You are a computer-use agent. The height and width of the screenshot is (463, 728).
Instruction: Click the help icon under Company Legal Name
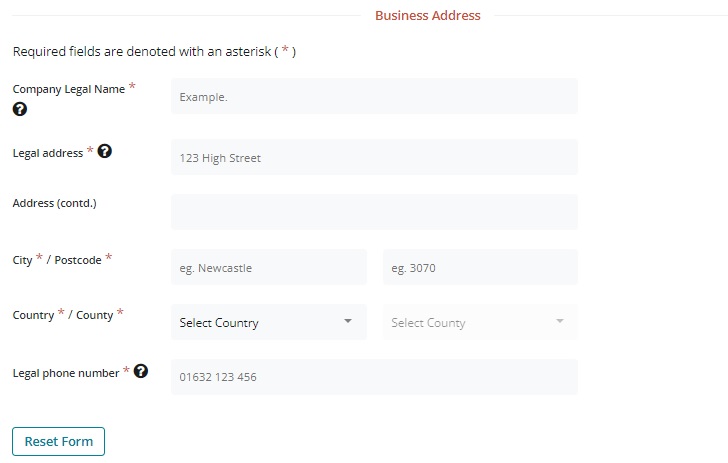20,109
